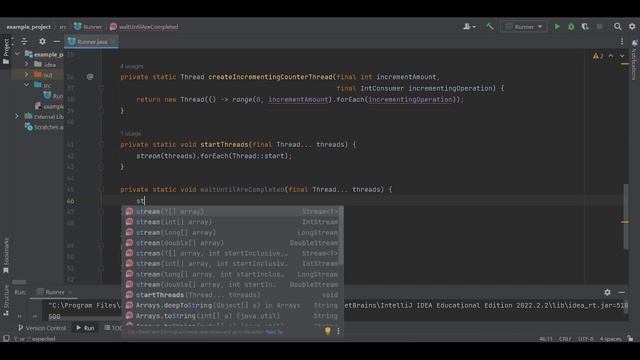
Task: Open IDE settings gear at top right
Action: coord(632,27)
